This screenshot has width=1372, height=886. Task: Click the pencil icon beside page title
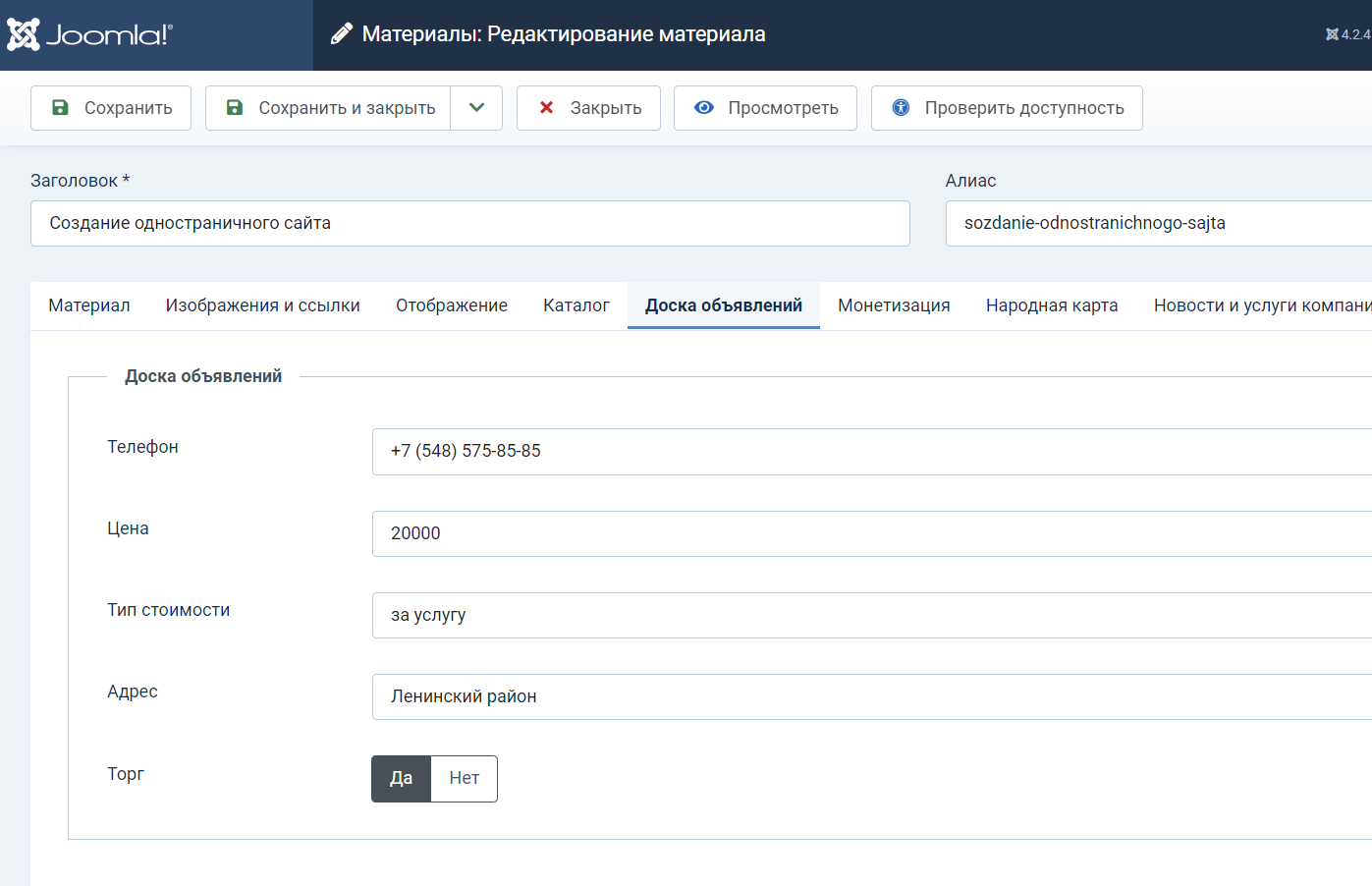tap(341, 34)
